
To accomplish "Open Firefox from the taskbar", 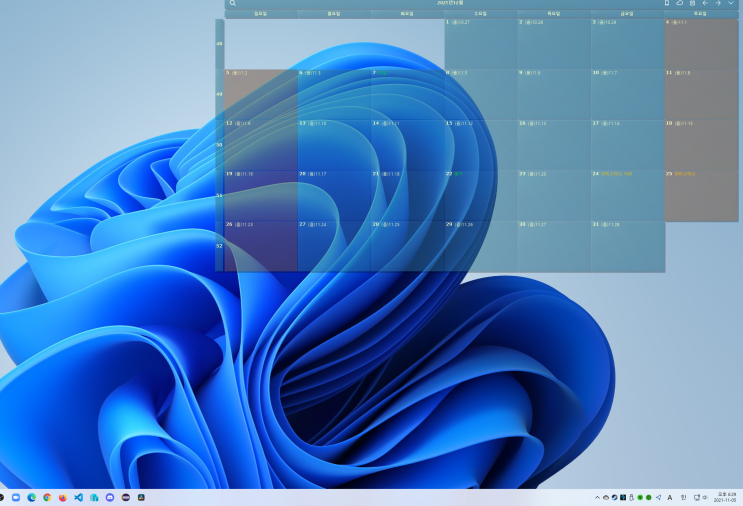I will [x=63, y=497].
